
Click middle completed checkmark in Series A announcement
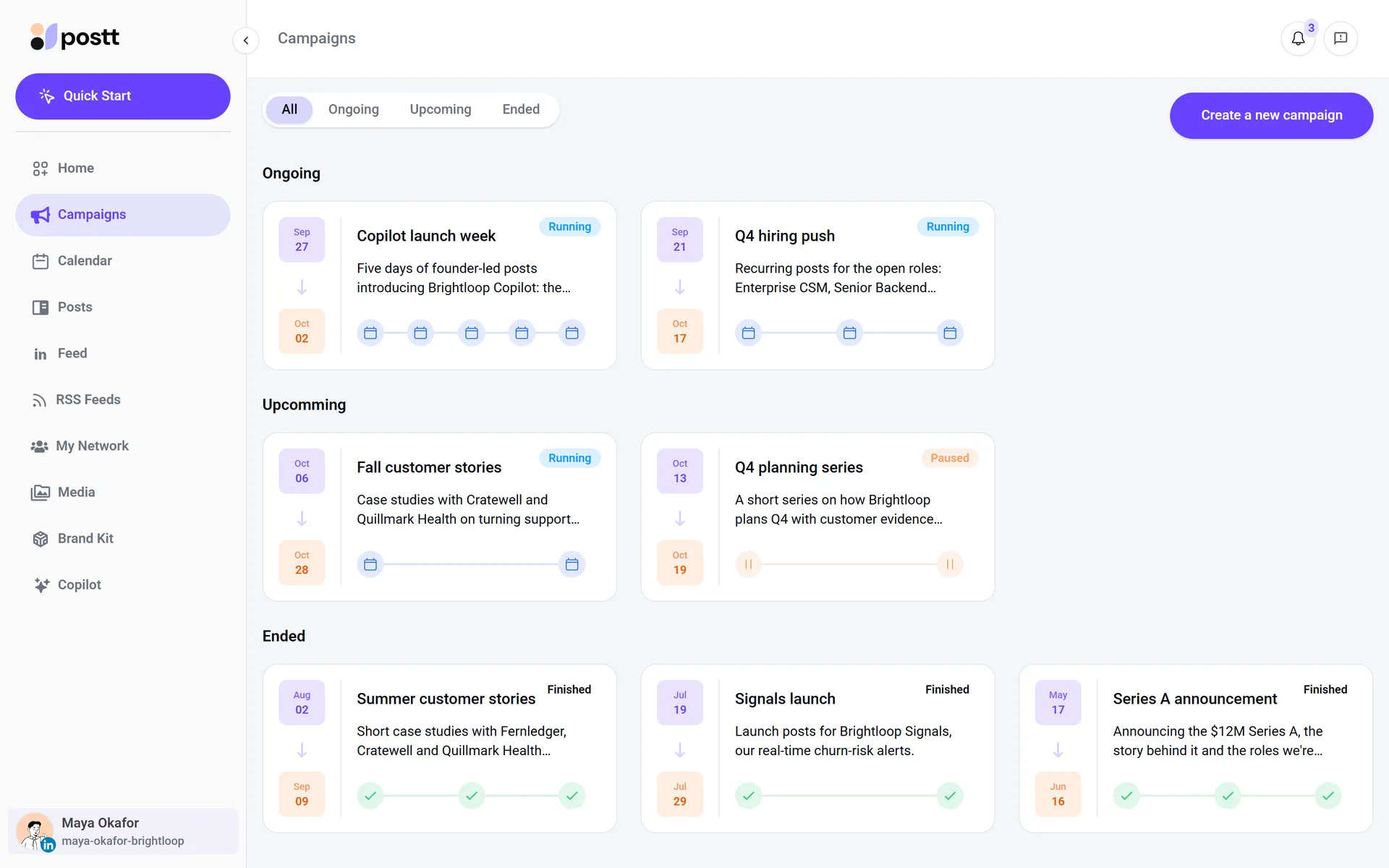point(1228,796)
